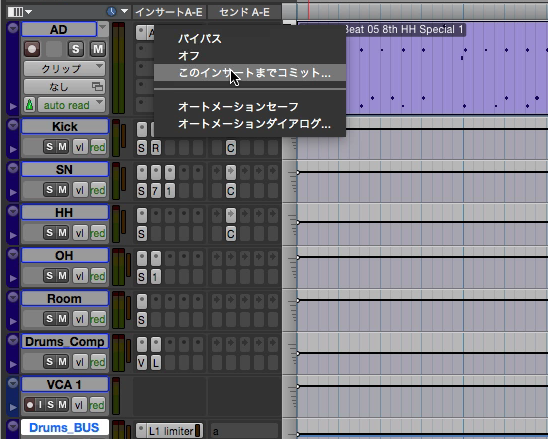Viewport: 548px width, 439px height.
Task: Click the green freeze icon on AD track
Action: pos(30,105)
